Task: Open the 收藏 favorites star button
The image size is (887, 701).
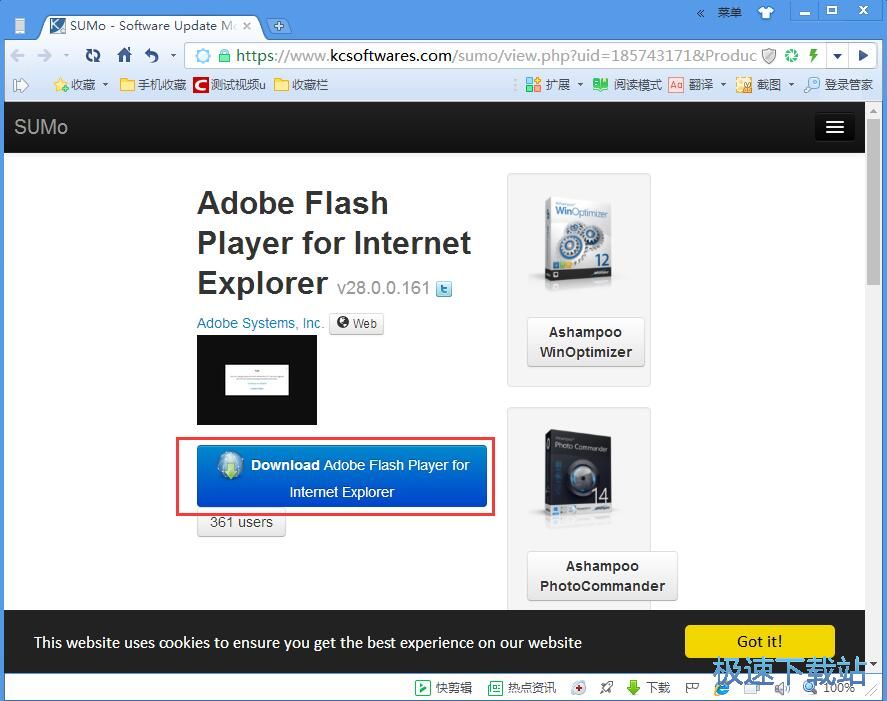Action: pyautogui.click(x=75, y=85)
